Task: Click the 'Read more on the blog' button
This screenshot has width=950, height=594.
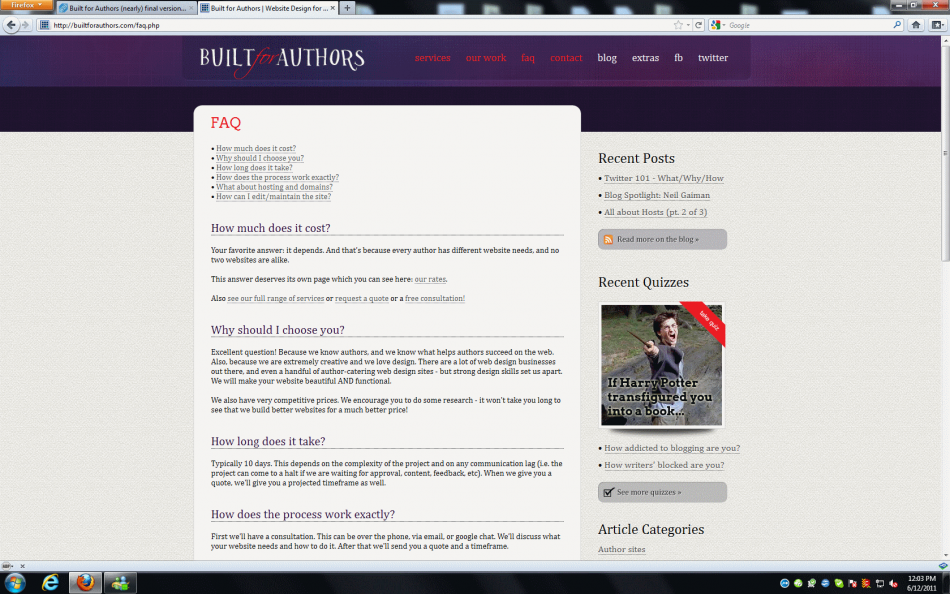Action: [662, 239]
